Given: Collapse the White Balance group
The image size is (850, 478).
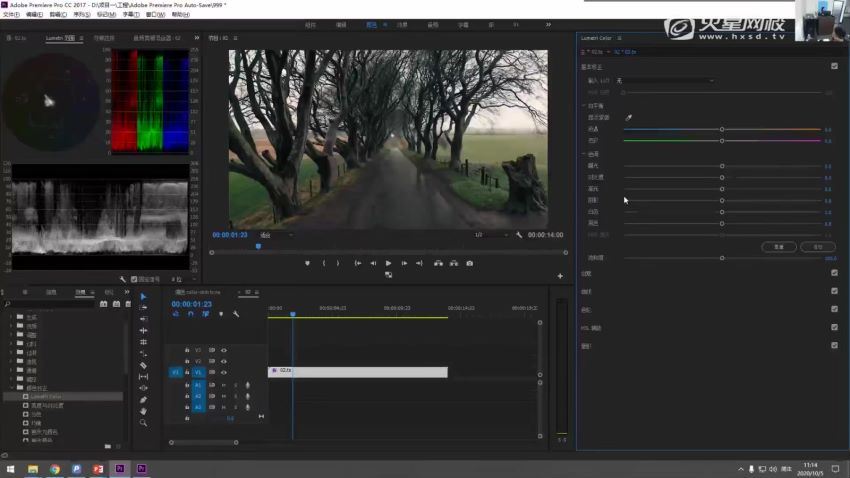Looking at the screenshot, I should (x=584, y=106).
